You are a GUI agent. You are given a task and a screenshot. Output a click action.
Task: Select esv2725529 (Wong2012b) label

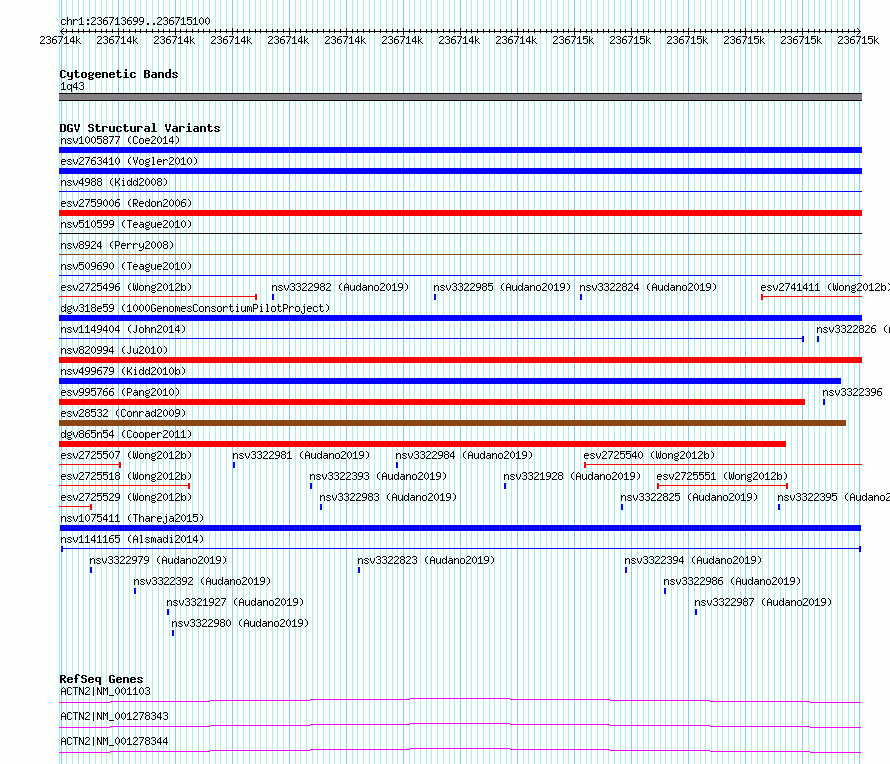(126, 497)
